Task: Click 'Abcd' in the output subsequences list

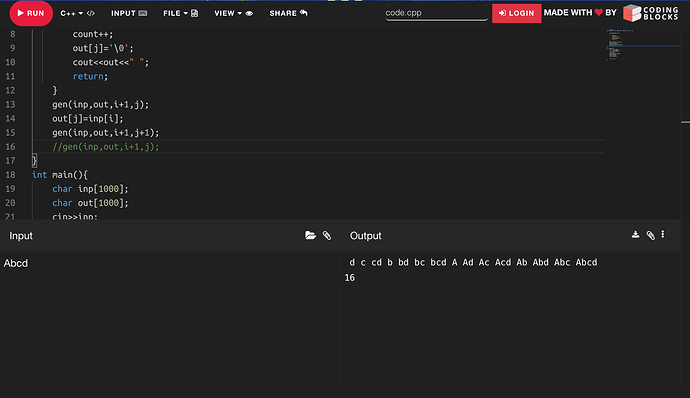Action: click(586, 262)
